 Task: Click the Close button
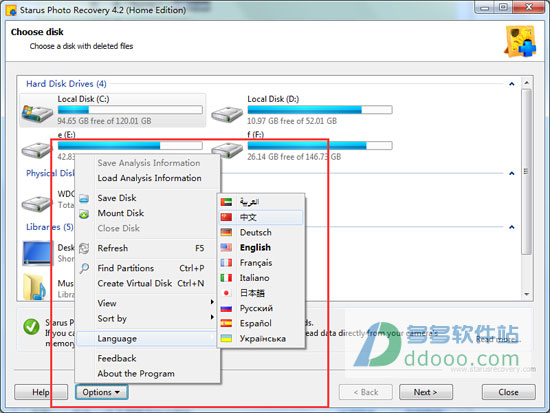508,392
